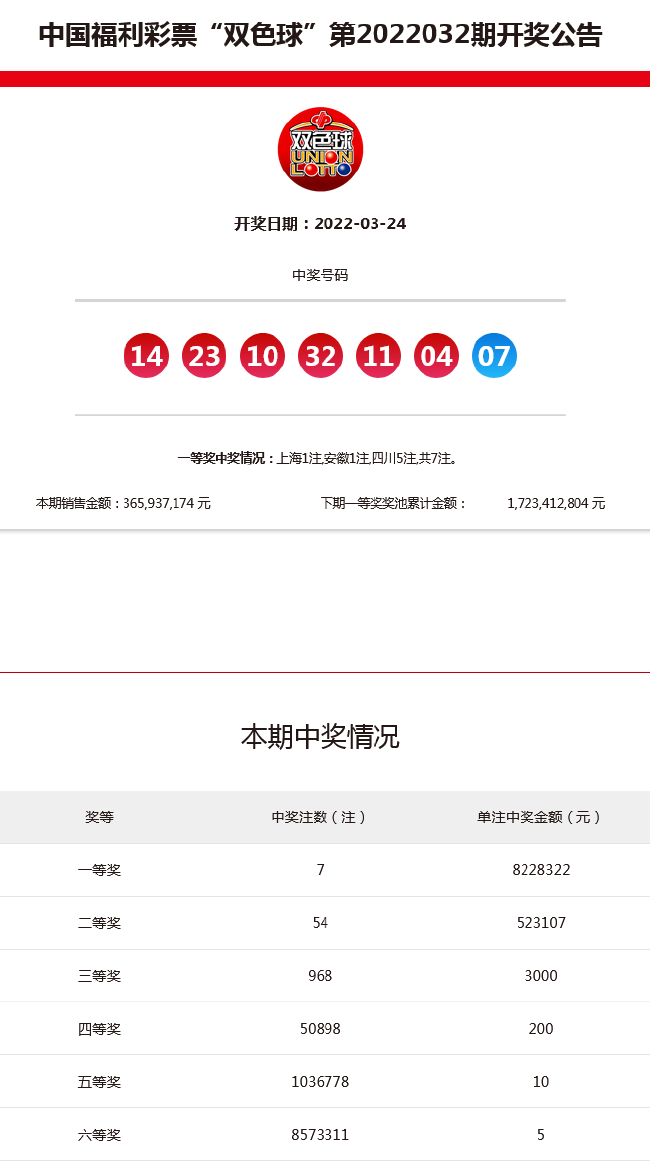Click red ball number 10
This screenshot has width=650, height=1173.
pos(262,356)
